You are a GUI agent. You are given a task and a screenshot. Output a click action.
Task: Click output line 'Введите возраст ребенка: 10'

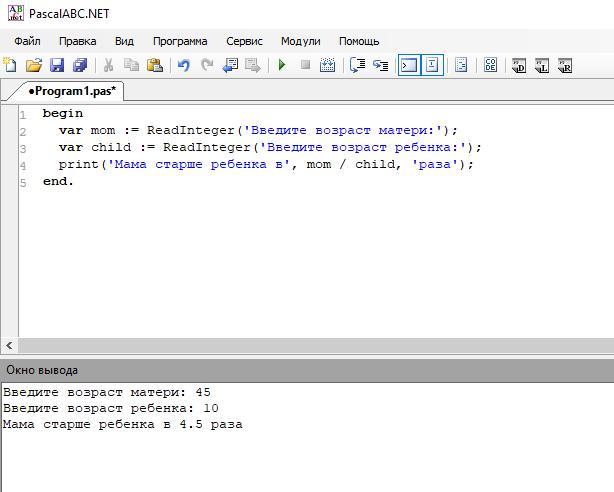111,408
